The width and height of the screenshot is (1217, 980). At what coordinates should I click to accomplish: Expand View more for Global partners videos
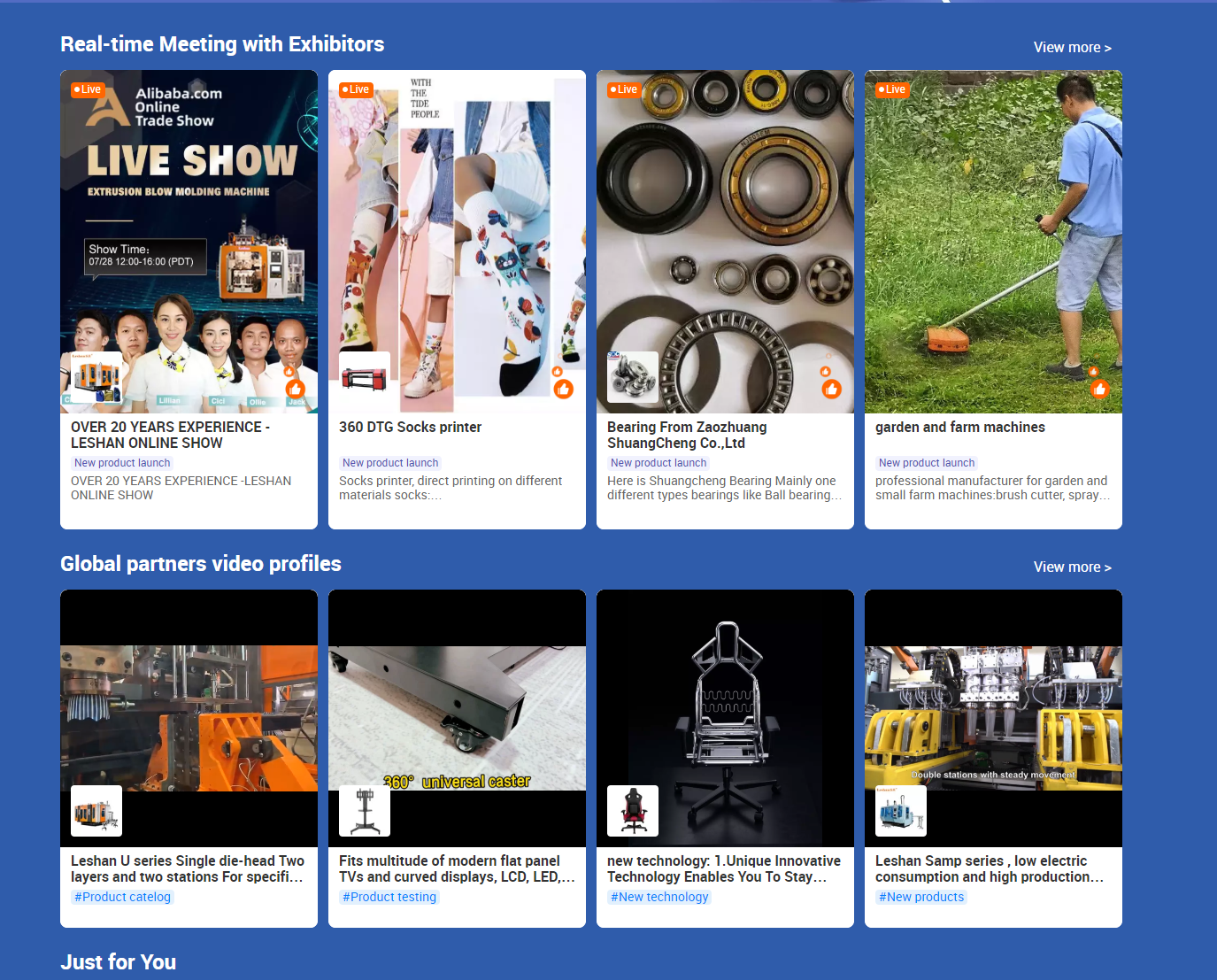[1072, 567]
